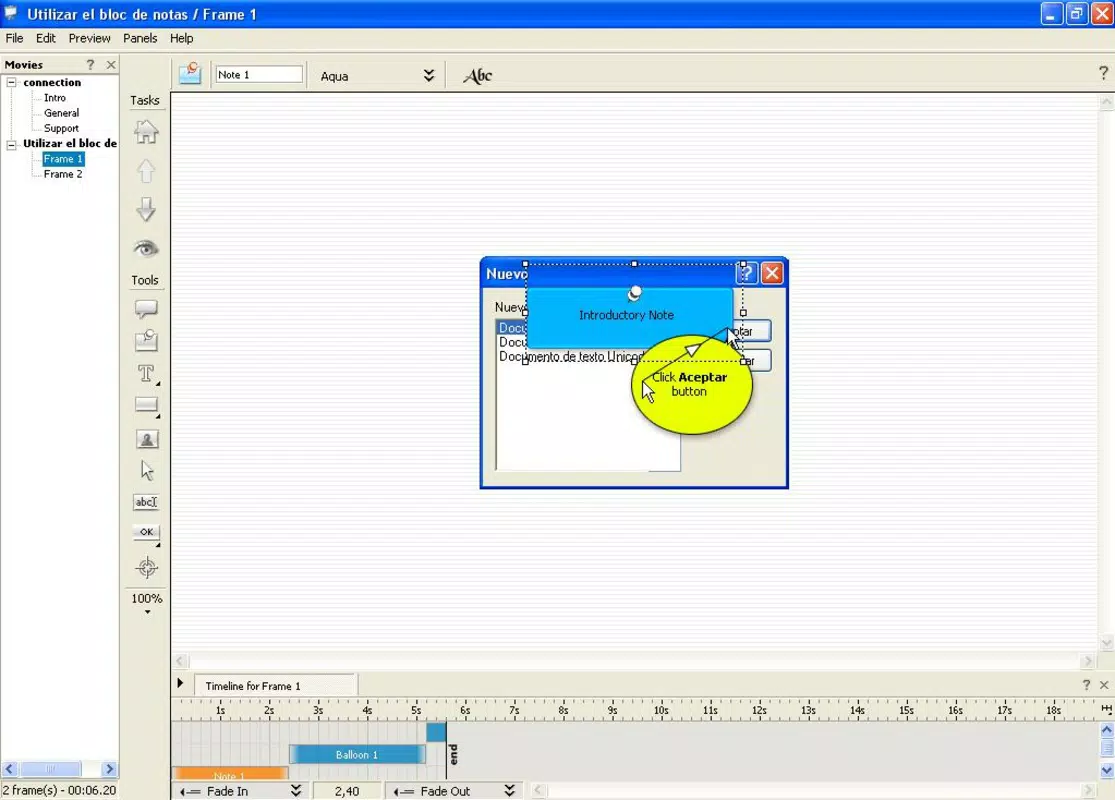The image size is (1115, 800).
Task: Select the pinned Note tool
Action: click(146, 340)
